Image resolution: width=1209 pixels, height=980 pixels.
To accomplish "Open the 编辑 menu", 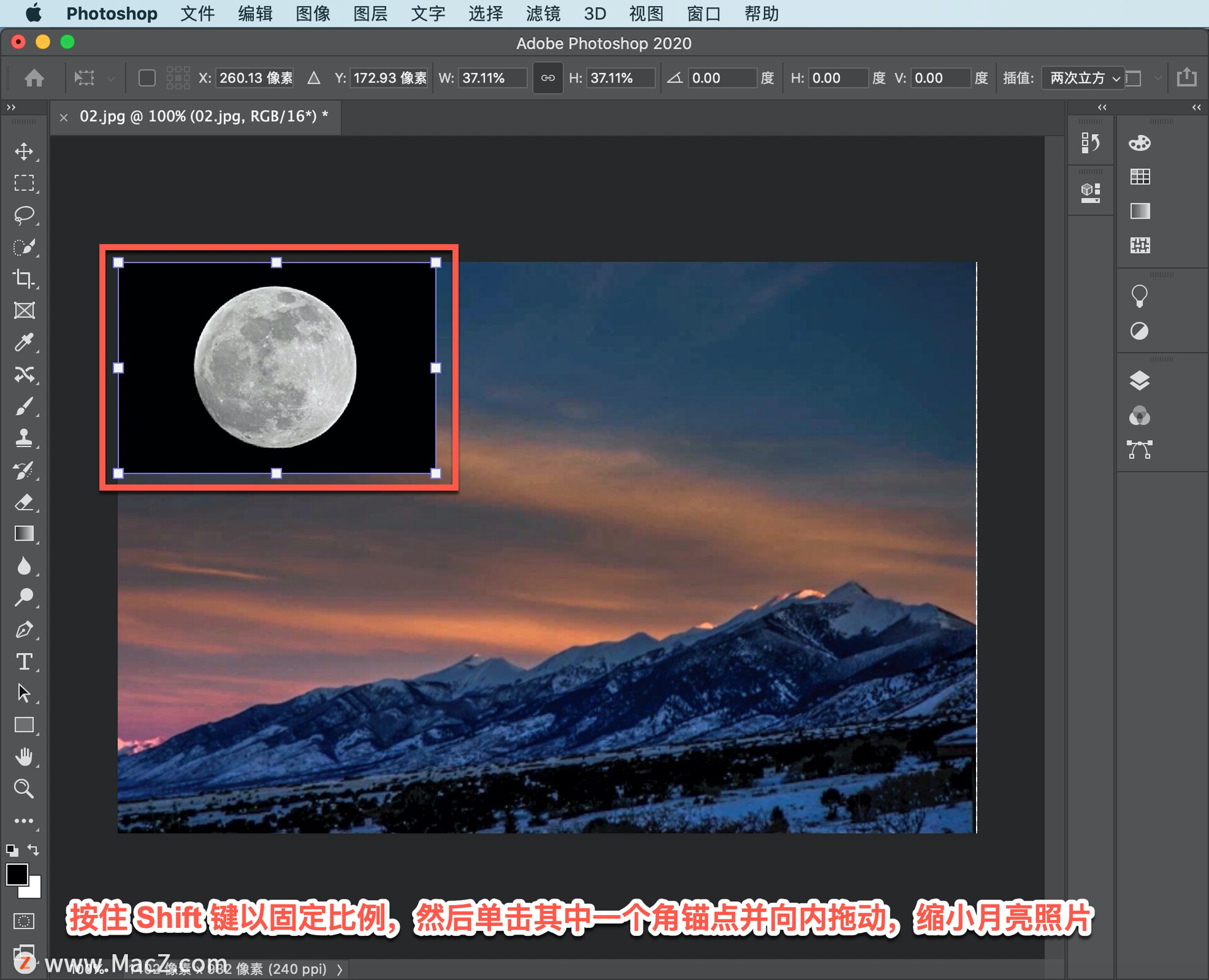I will [x=255, y=13].
